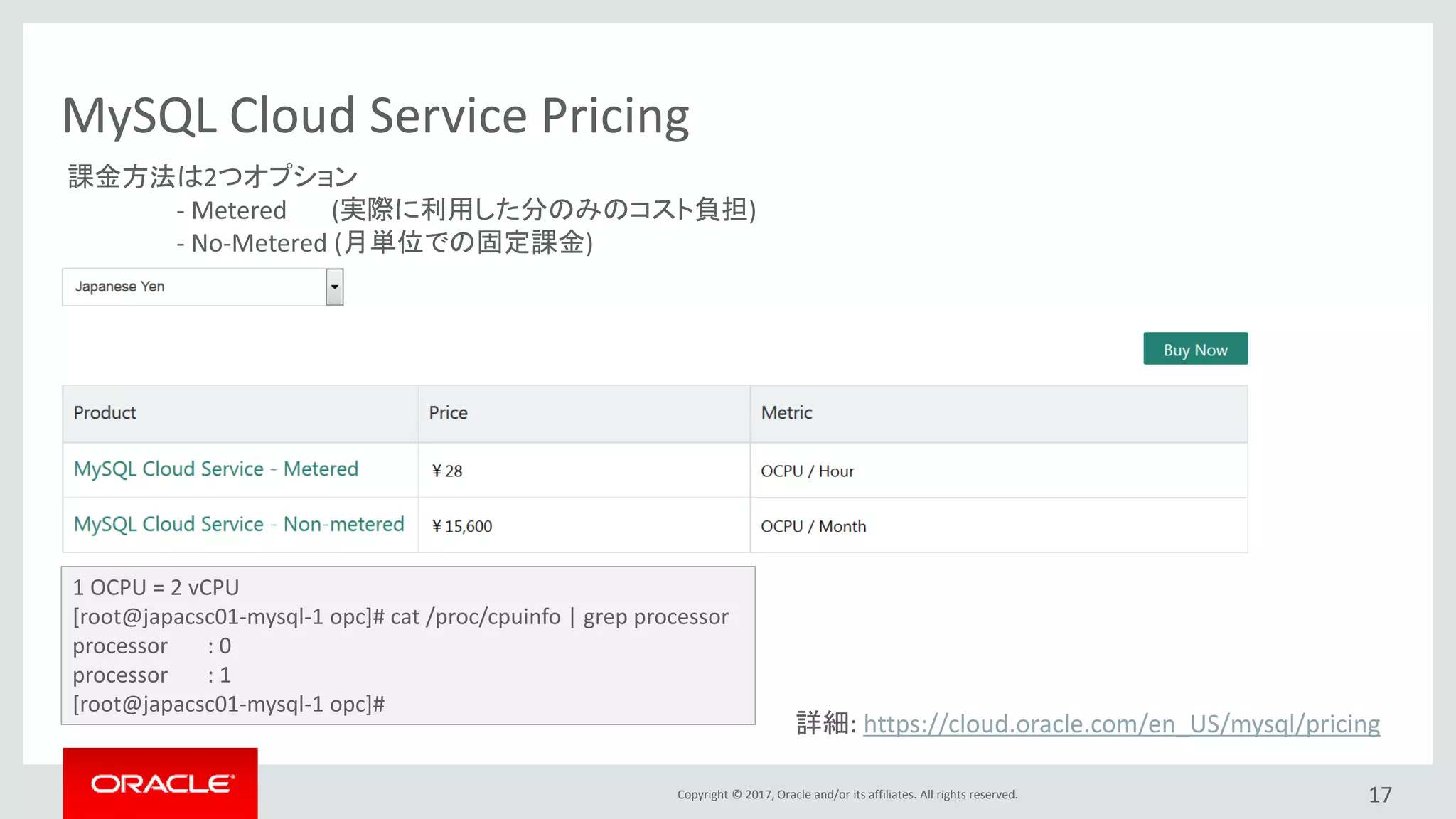Click the Oracle logo
The width and height of the screenshot is (1456, 819).
click(161, 783)
